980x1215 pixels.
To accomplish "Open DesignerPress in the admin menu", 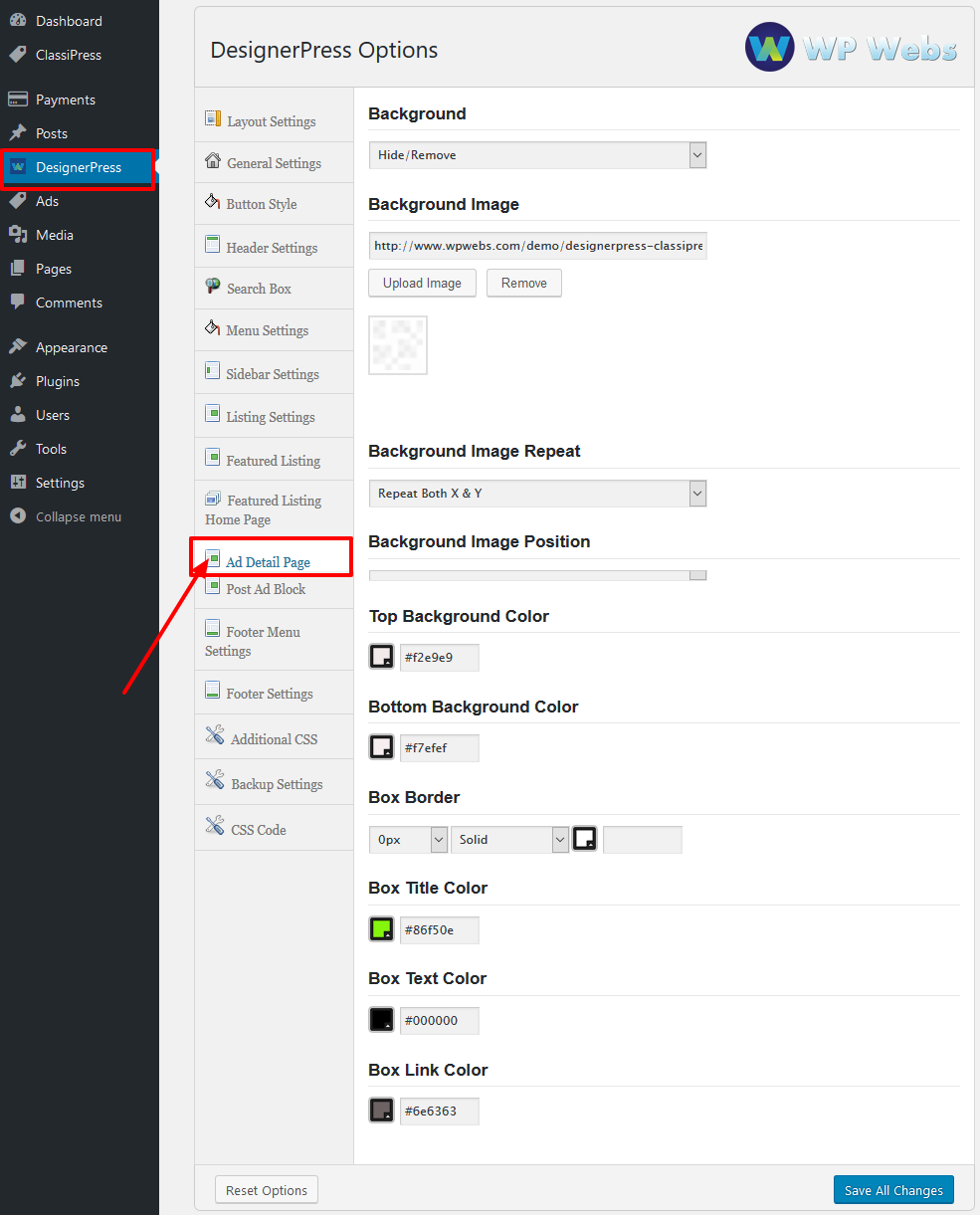I will tap(79, 167).
